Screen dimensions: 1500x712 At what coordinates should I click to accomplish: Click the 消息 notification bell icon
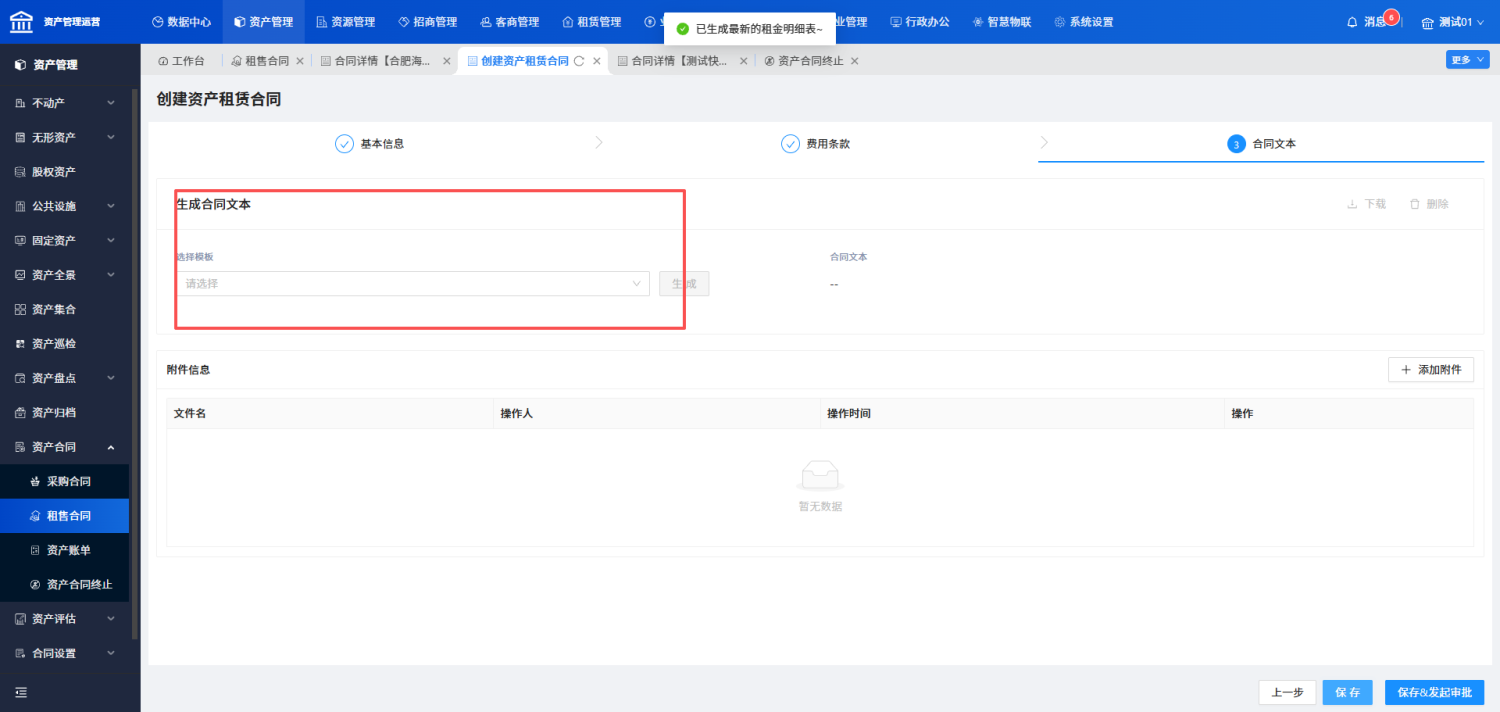pyautogui.click(x=1353, y=22)
